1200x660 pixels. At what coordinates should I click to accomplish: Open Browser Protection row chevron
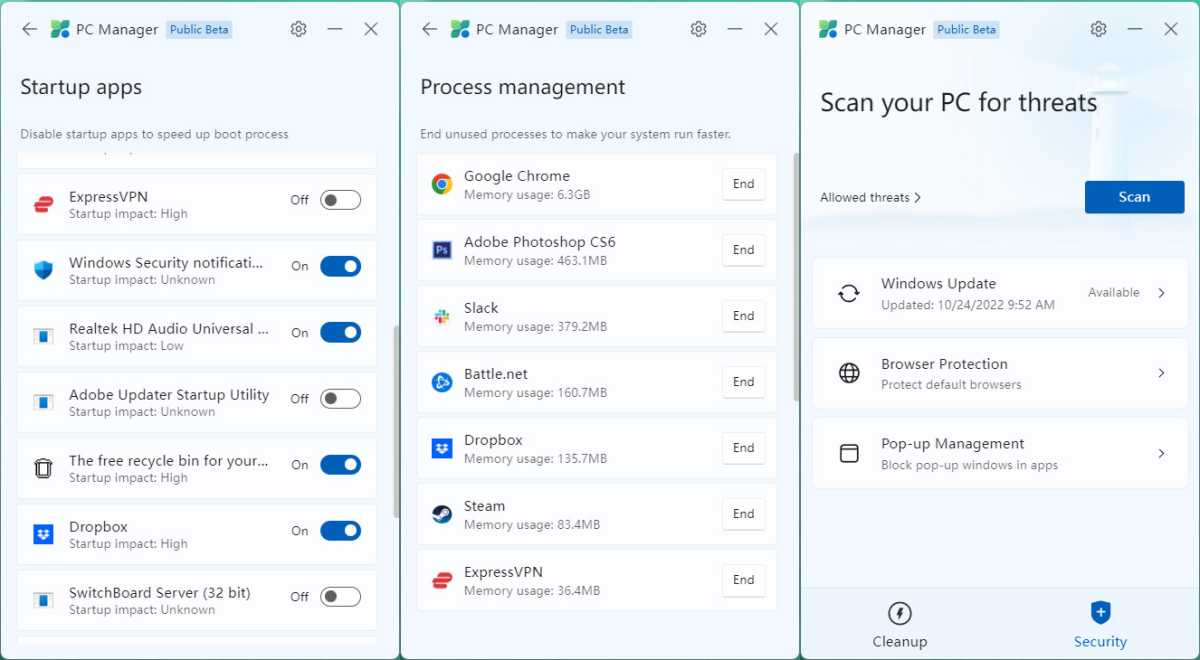(x=1161, y=373)
